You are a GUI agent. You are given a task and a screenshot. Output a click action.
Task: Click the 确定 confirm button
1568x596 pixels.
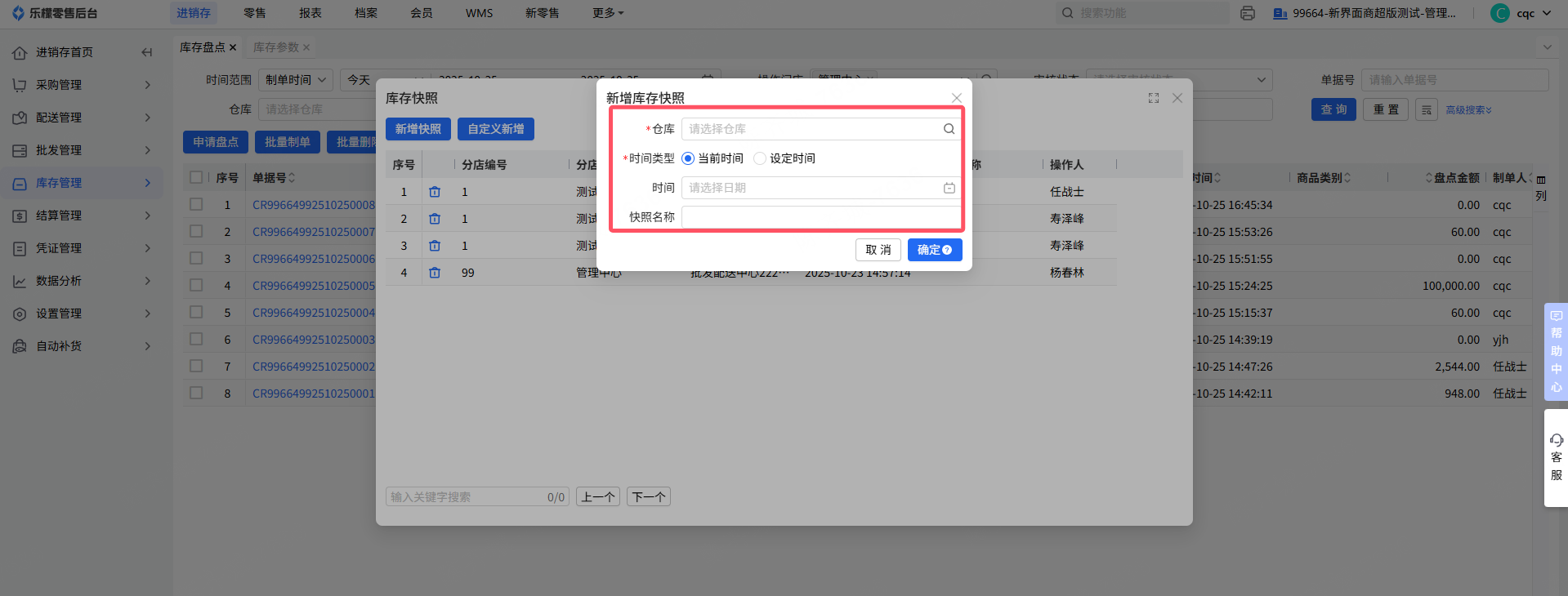click(x=935, y=250)
